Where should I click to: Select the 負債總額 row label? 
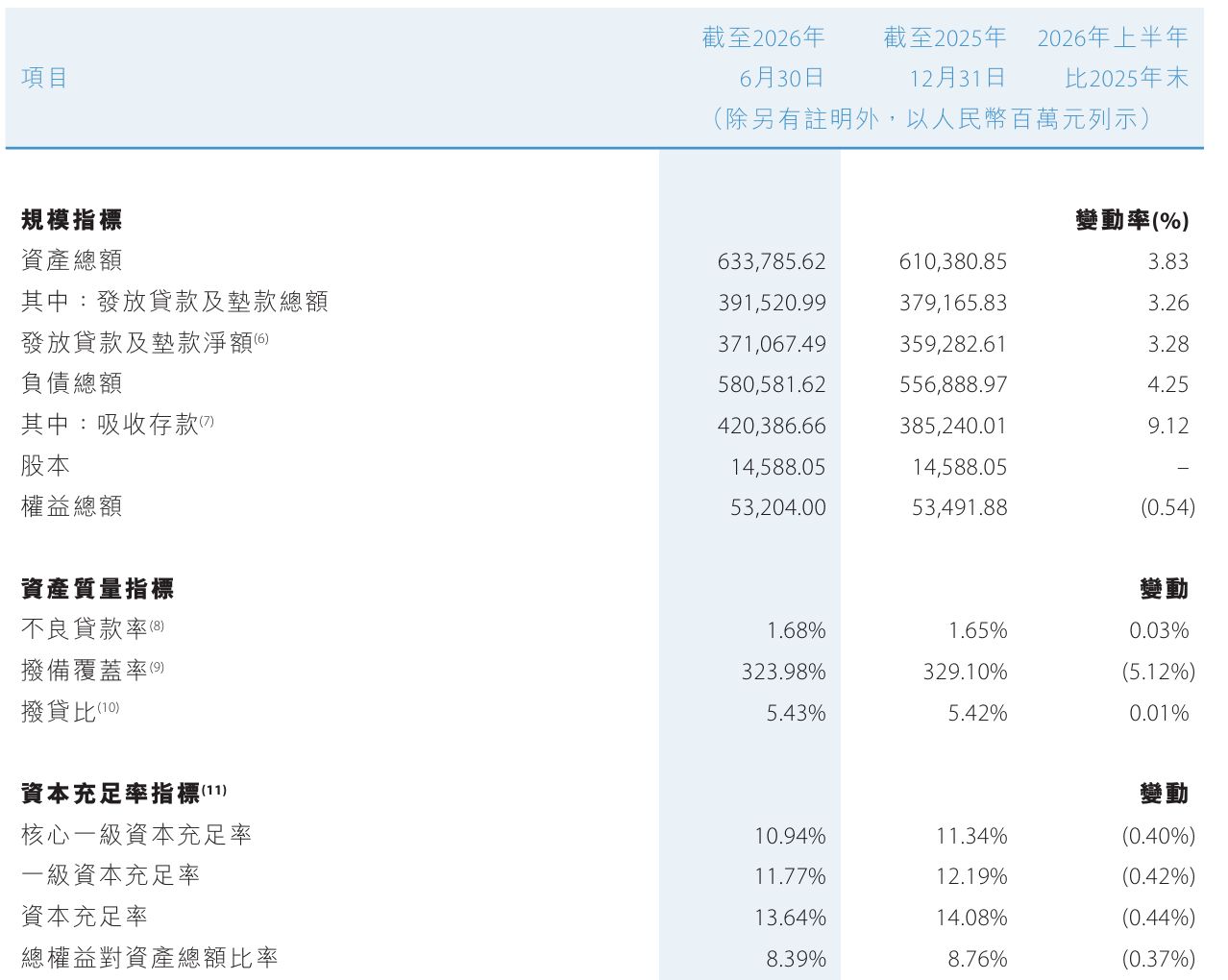click(72, 383)
